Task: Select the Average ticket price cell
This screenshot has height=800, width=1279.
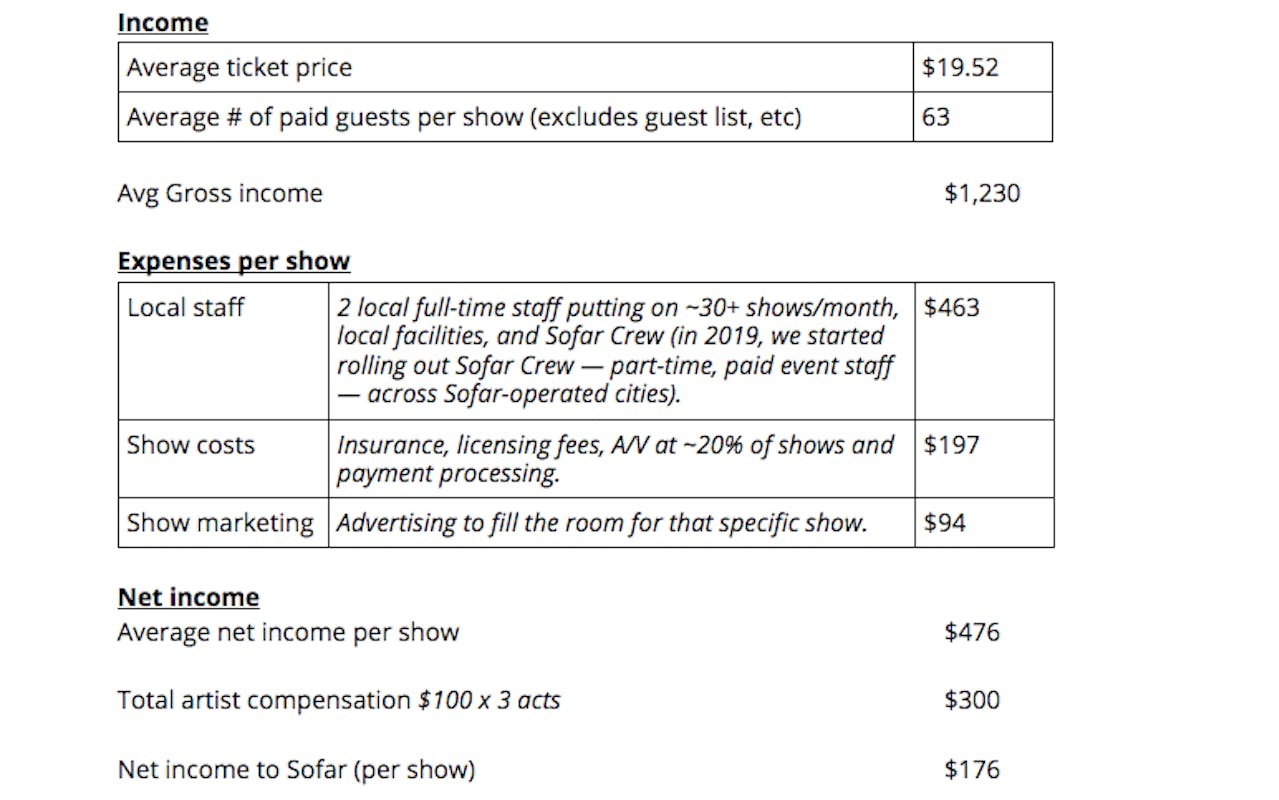Action: click(515, 67)
